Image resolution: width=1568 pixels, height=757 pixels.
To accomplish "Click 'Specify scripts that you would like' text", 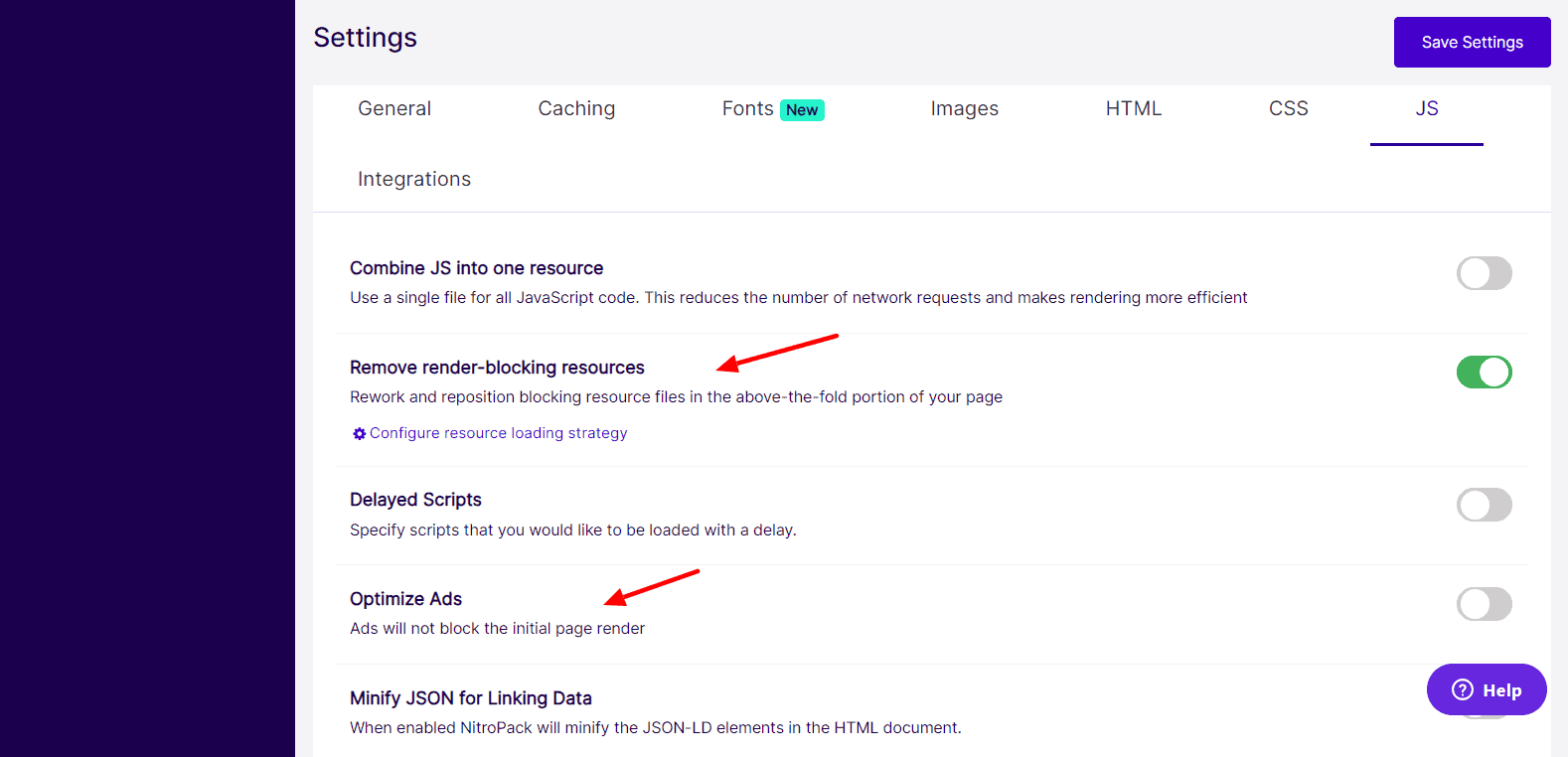I will coord(573,530).
